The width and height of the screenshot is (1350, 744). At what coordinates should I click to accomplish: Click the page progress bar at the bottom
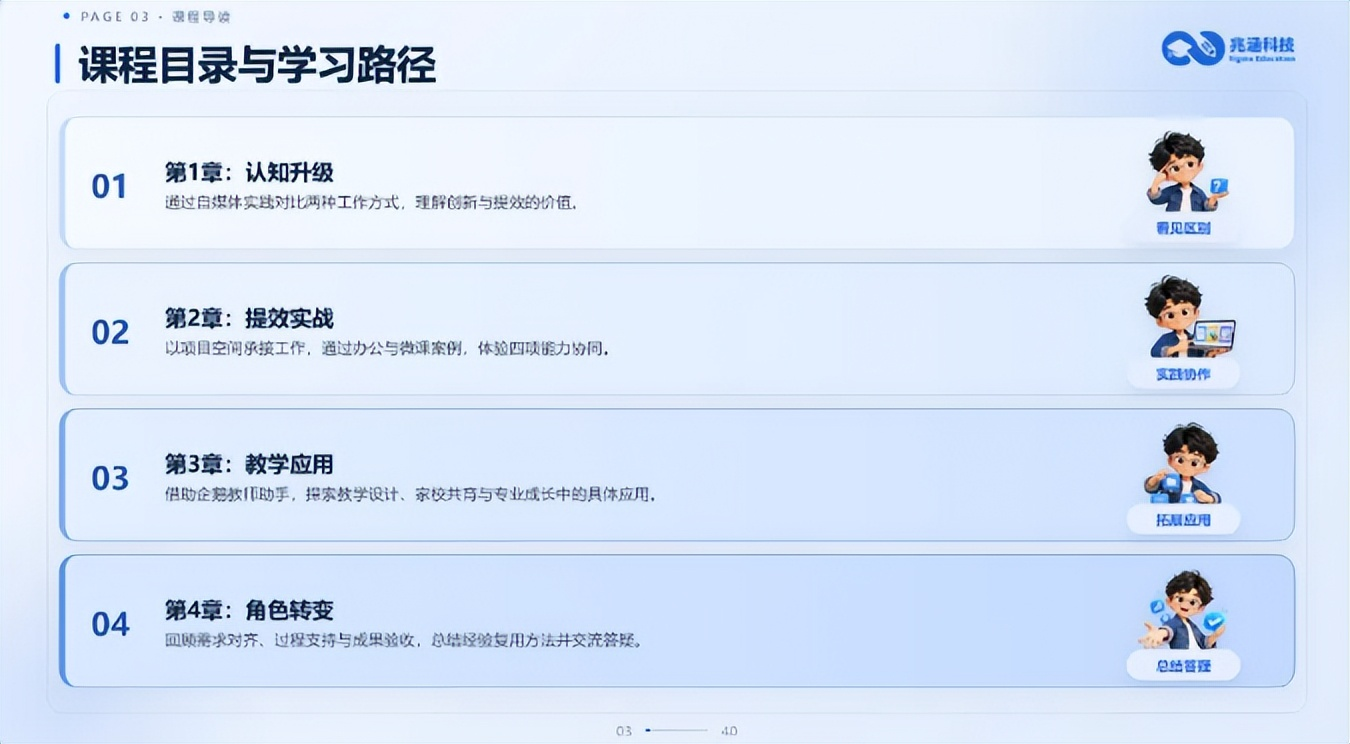[677, 731]
